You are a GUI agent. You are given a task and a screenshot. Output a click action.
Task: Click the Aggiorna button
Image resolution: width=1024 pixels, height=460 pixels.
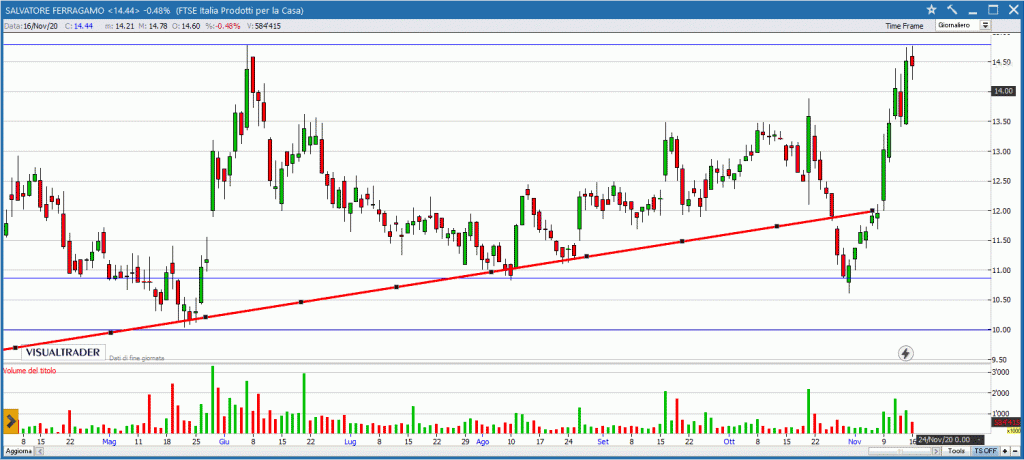18,451
